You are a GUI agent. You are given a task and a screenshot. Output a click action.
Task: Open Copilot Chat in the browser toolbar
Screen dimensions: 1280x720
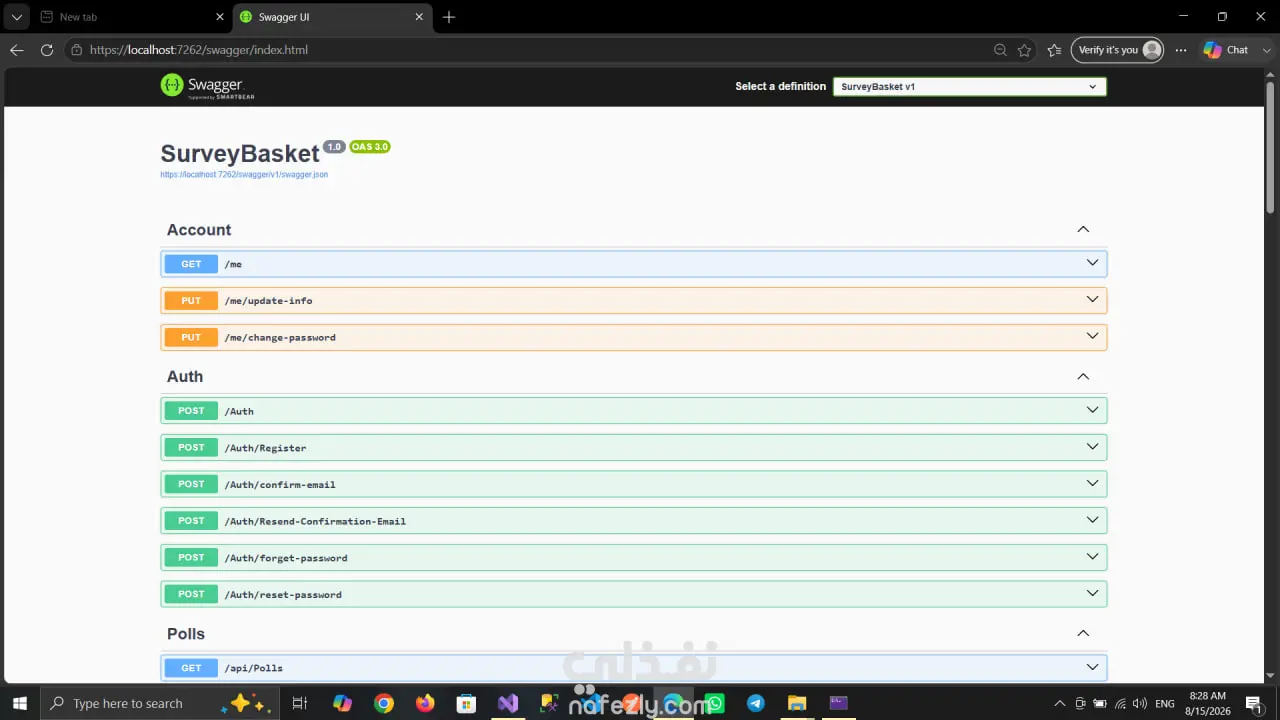[1226, 50]
